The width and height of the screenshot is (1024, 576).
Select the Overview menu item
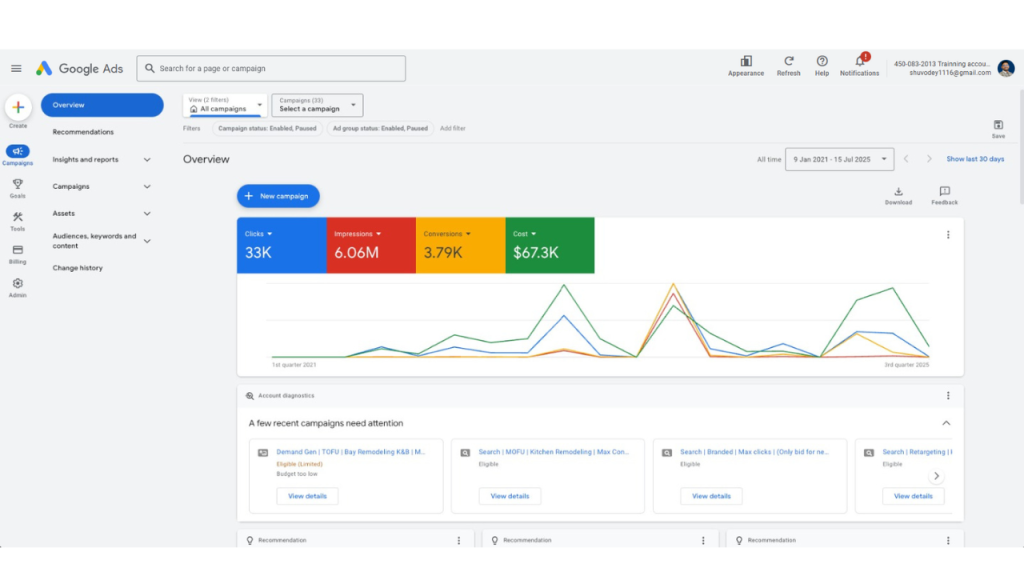(102, 105)
